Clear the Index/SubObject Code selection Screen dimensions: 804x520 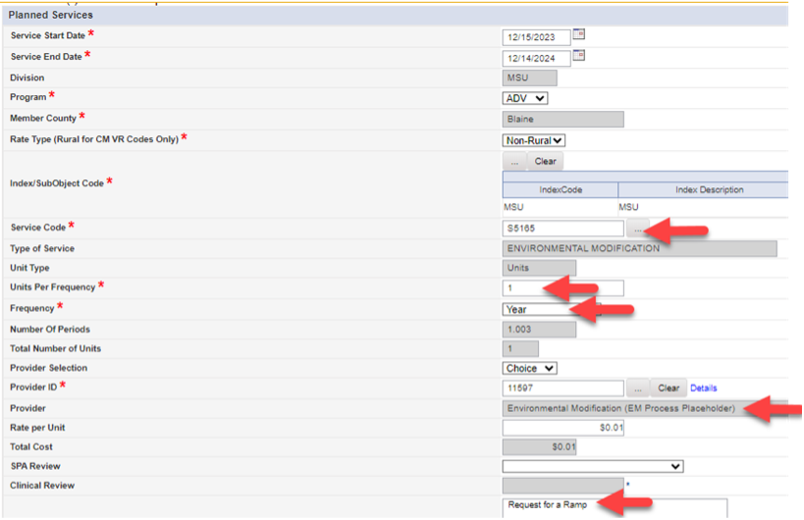pyautogui.click(x=545, y=161)
